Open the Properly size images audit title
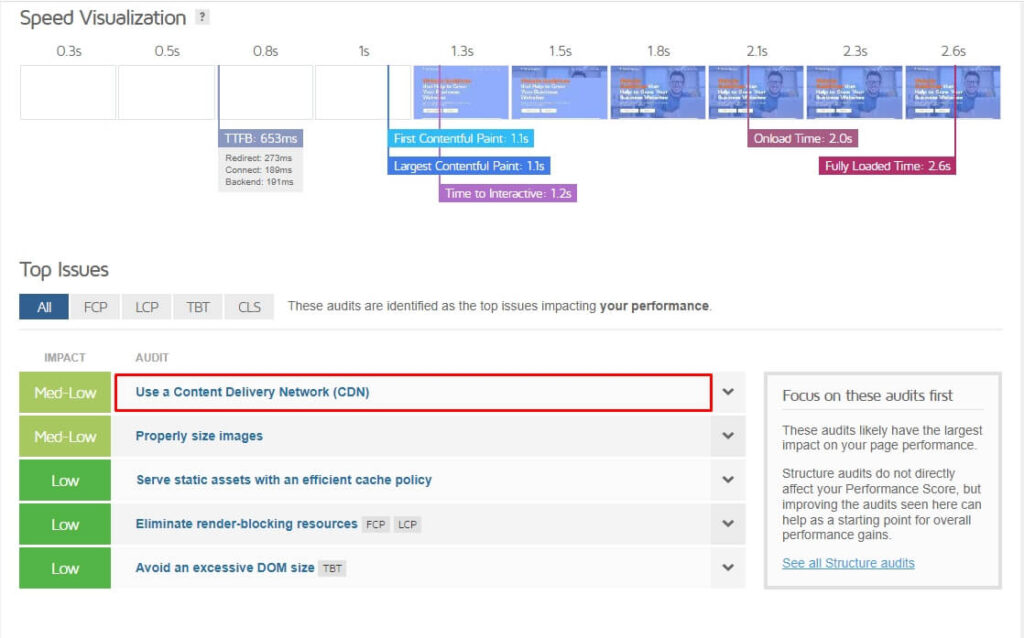This screenshot has width=1024, height=638. coord(199,436)
